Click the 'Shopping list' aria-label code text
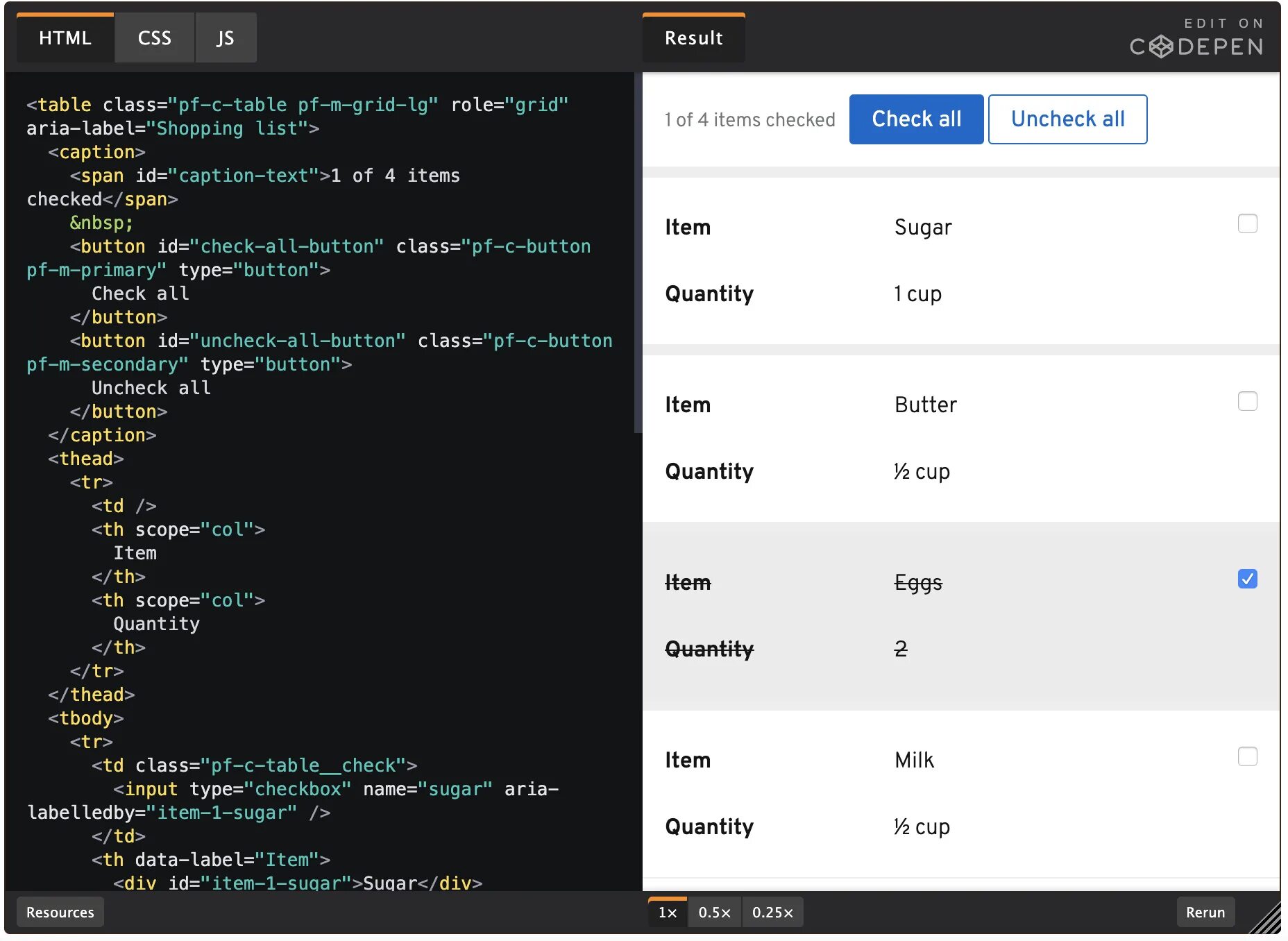Screen dimensions: 1288x941 227,128
